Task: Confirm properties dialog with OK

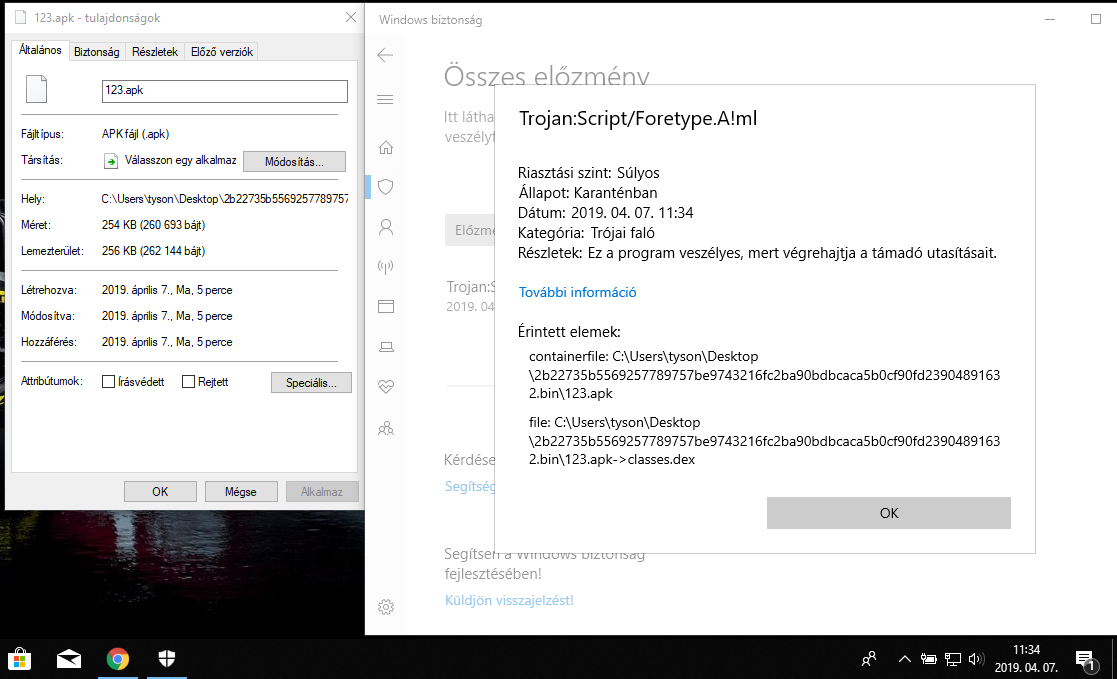Action: click(160, 492)
